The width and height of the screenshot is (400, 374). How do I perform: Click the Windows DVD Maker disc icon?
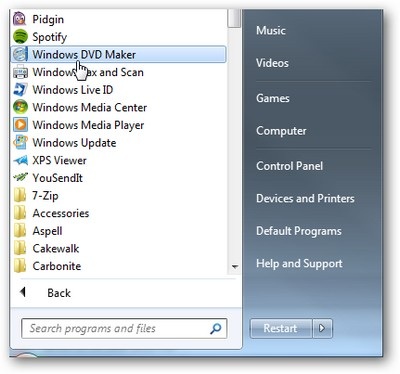click(20, 54)
